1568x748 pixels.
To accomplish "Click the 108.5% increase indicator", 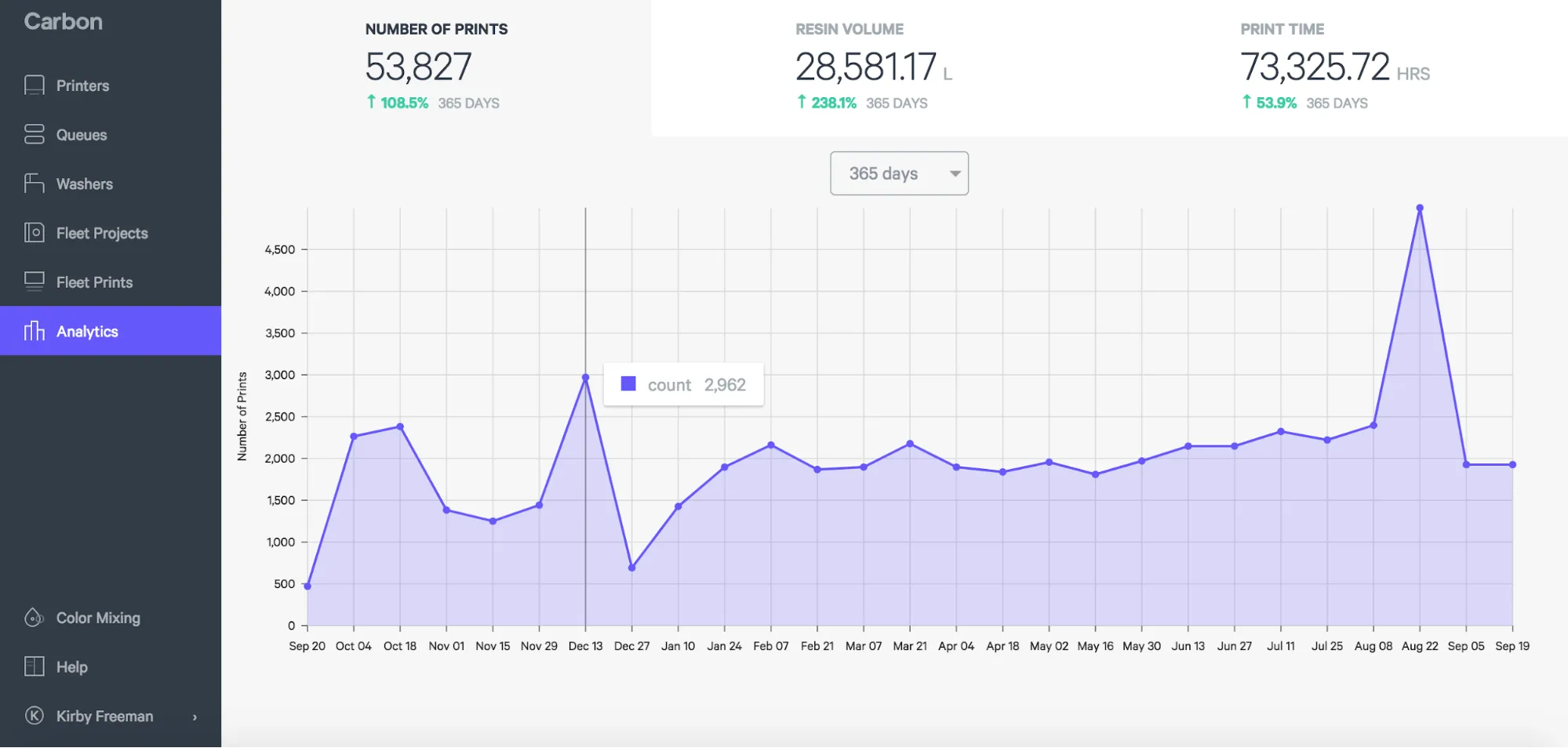I will 397,103.
